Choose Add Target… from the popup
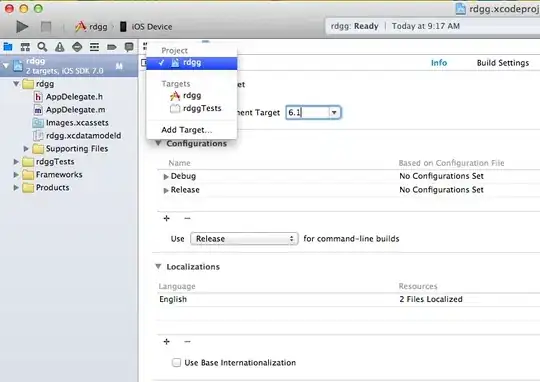 [187, 130]
